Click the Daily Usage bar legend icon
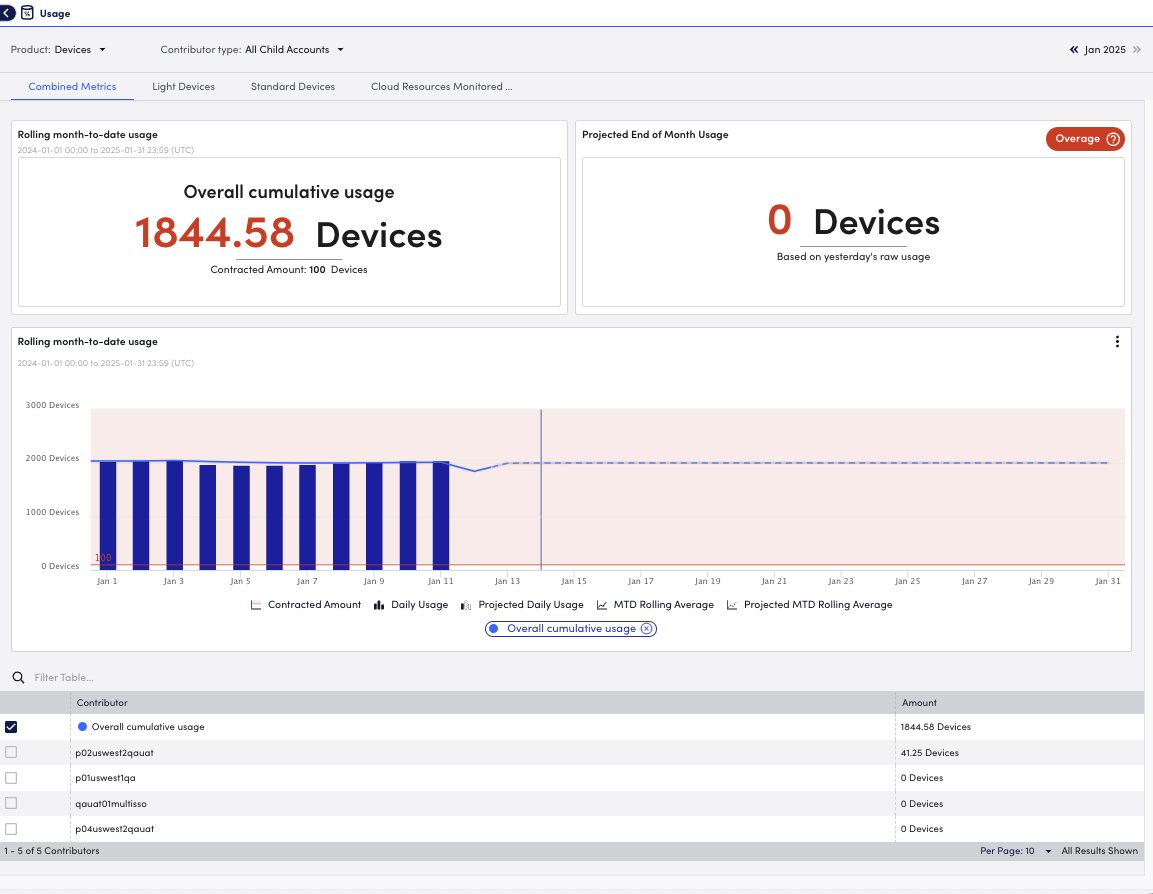Image resolution: width=1153 pixels, height=894 pixels. tap(379, 605)
